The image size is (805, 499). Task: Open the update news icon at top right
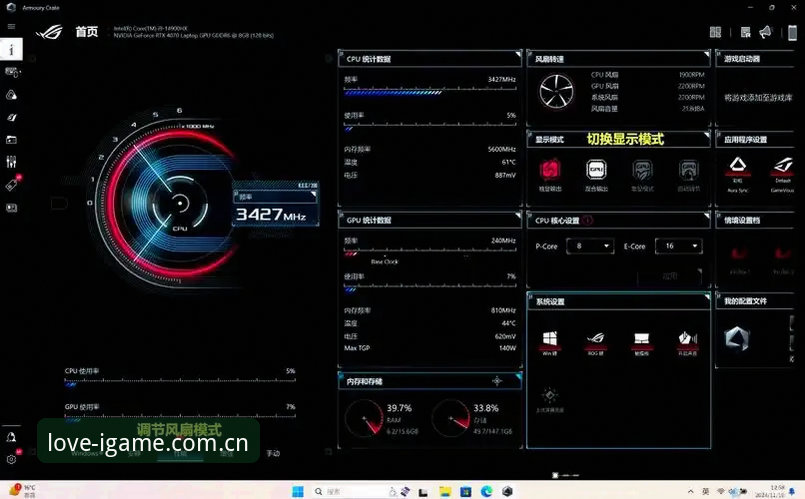coord(745,32)
